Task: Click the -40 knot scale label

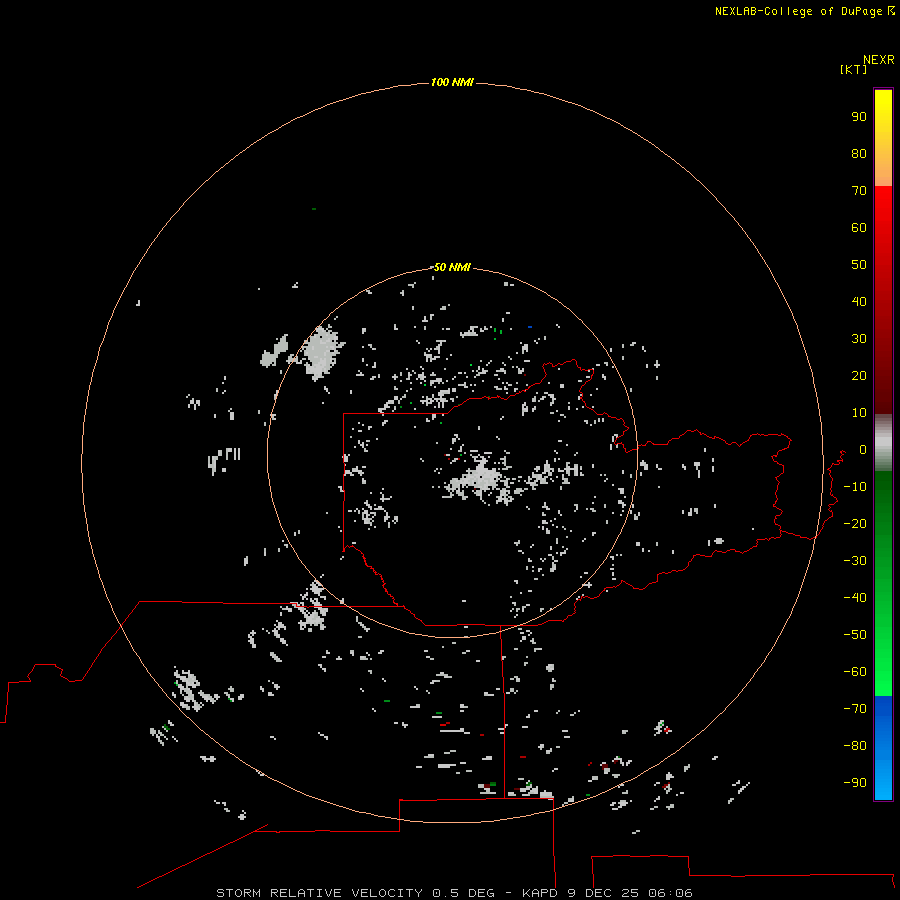Action: pyautogui.click(x=855, y=598)
